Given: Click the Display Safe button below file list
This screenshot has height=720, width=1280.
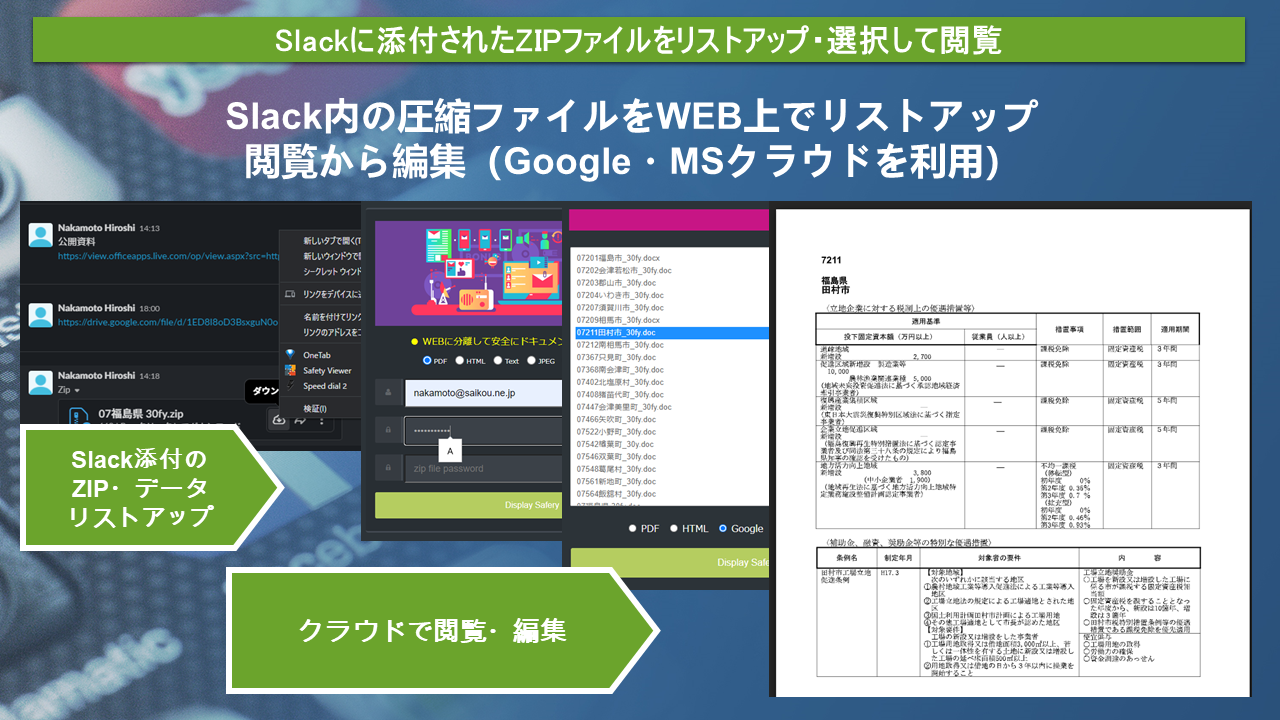Looking at the screenshot, I should point(670,563).
